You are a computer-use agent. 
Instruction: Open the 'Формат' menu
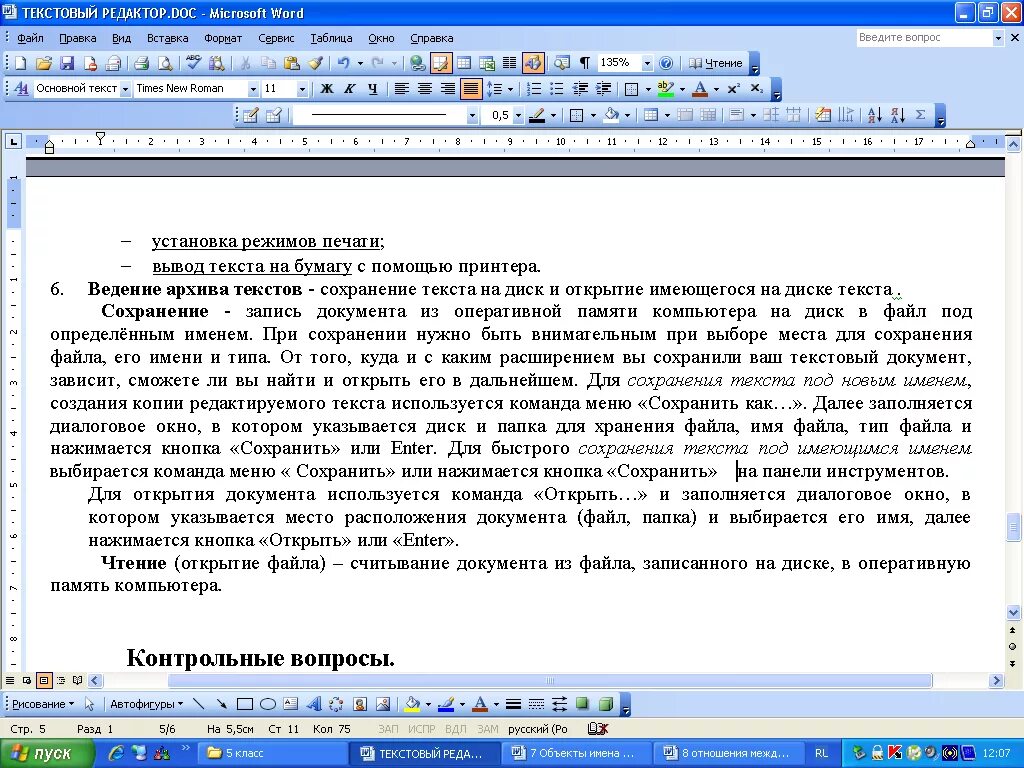pos(223,38)
